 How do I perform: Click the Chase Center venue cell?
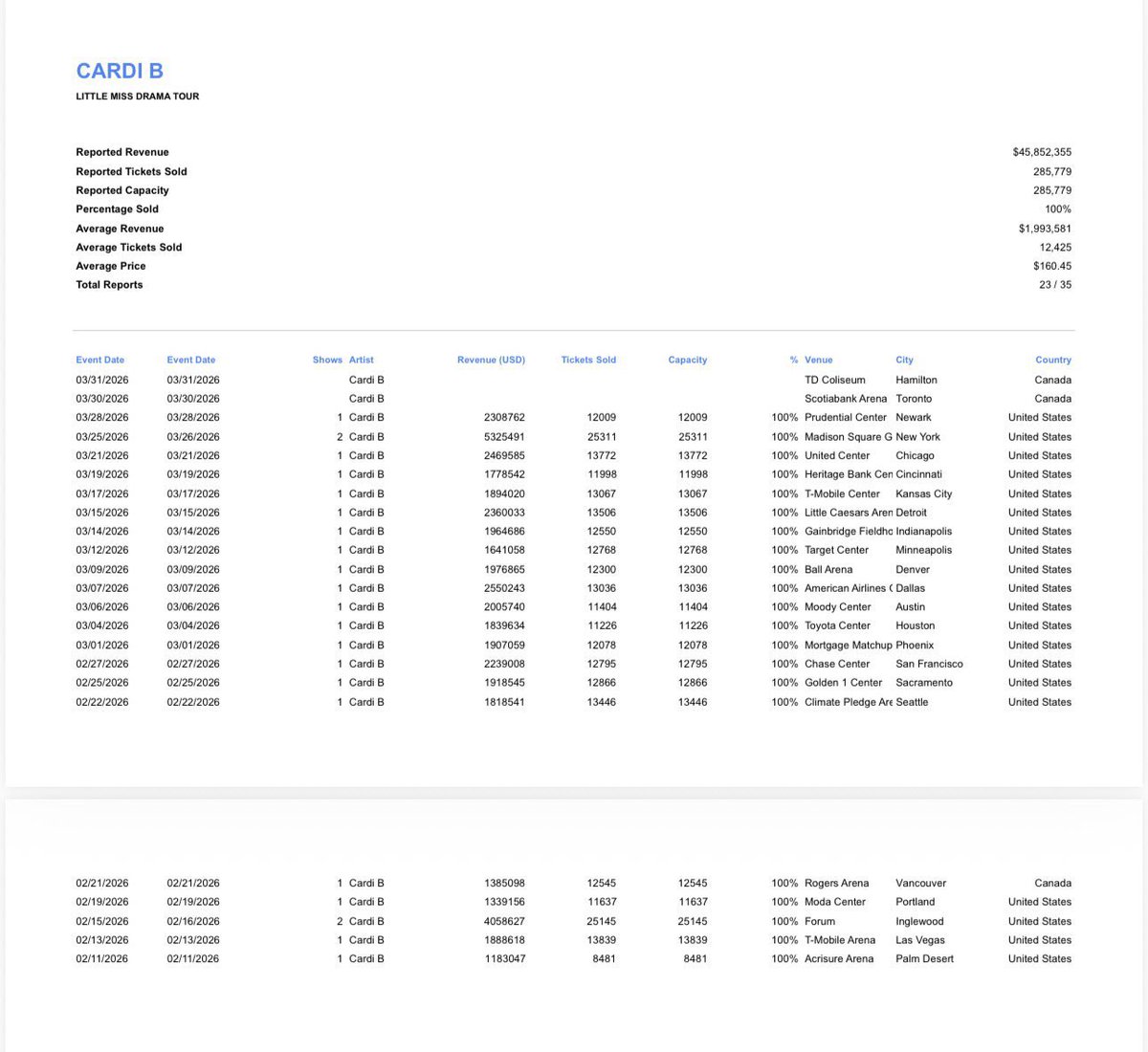pyautogui.click(x=837, y=664)
